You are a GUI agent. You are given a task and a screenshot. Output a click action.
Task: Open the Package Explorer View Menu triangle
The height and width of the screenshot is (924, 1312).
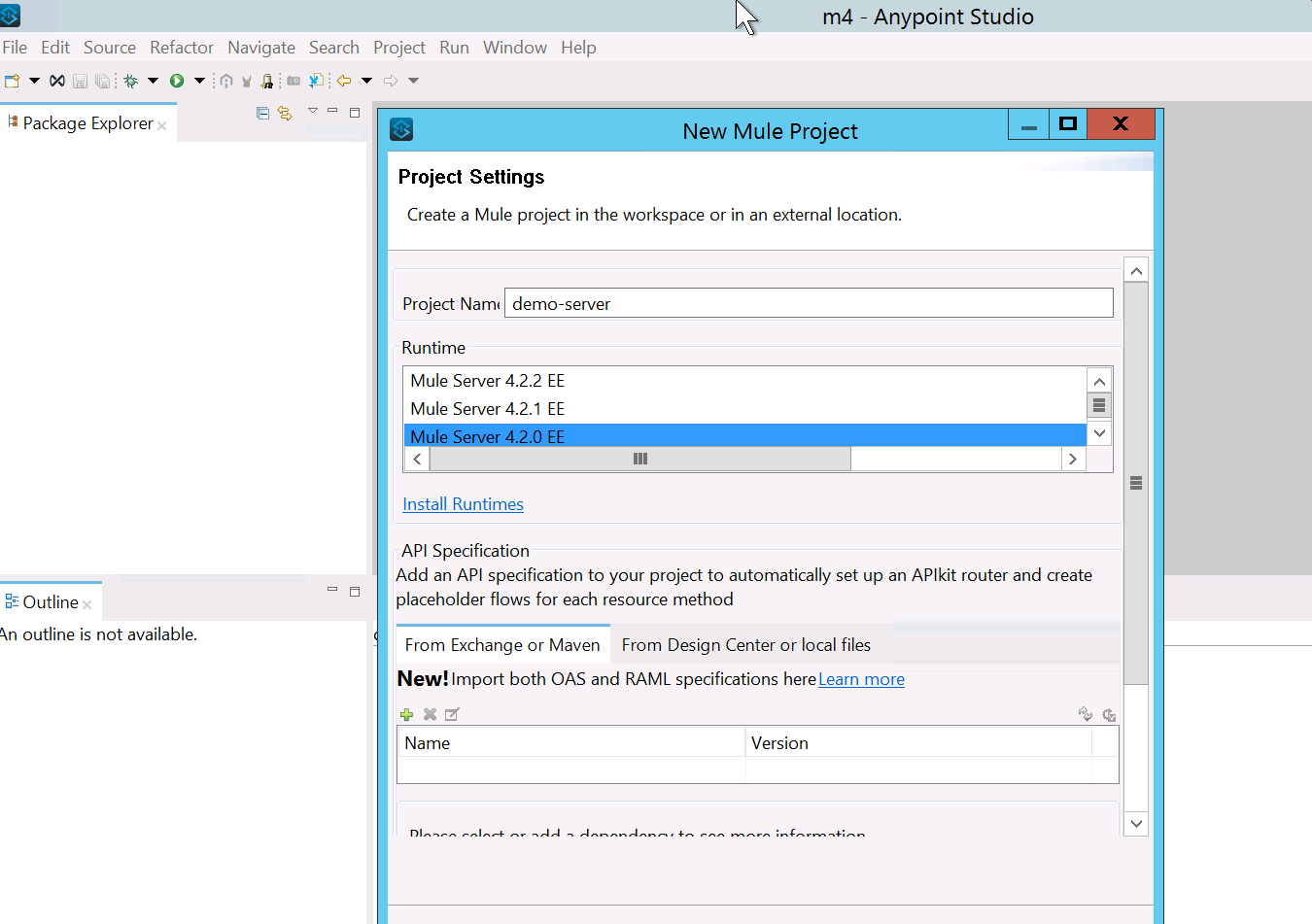click(x=313, y=111)
